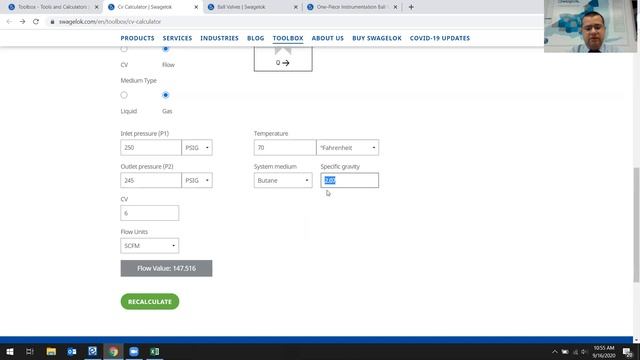Open the BLOG navigation link

(256, 38)
